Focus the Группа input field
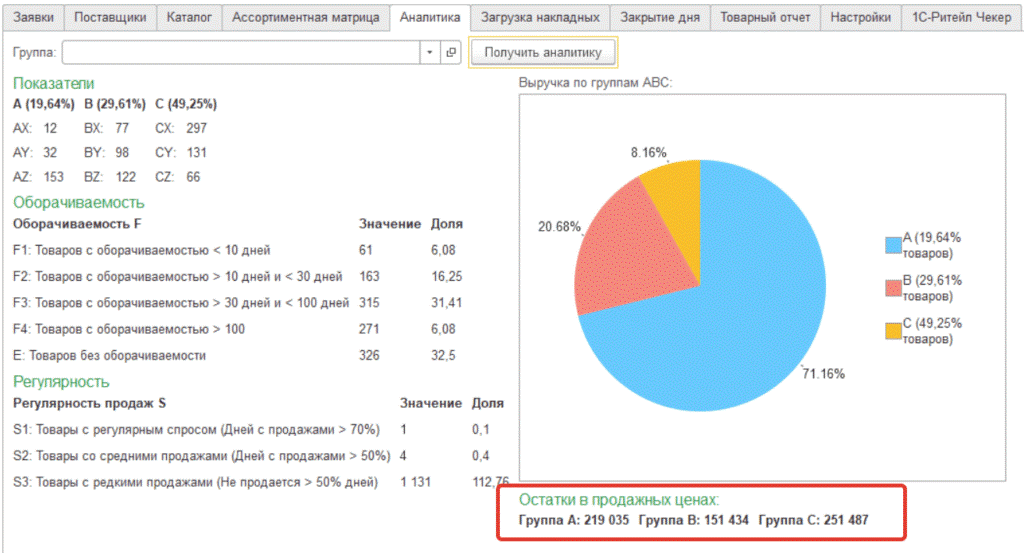1024x553 pixels. pyautogui.click(x=240, y=53)
